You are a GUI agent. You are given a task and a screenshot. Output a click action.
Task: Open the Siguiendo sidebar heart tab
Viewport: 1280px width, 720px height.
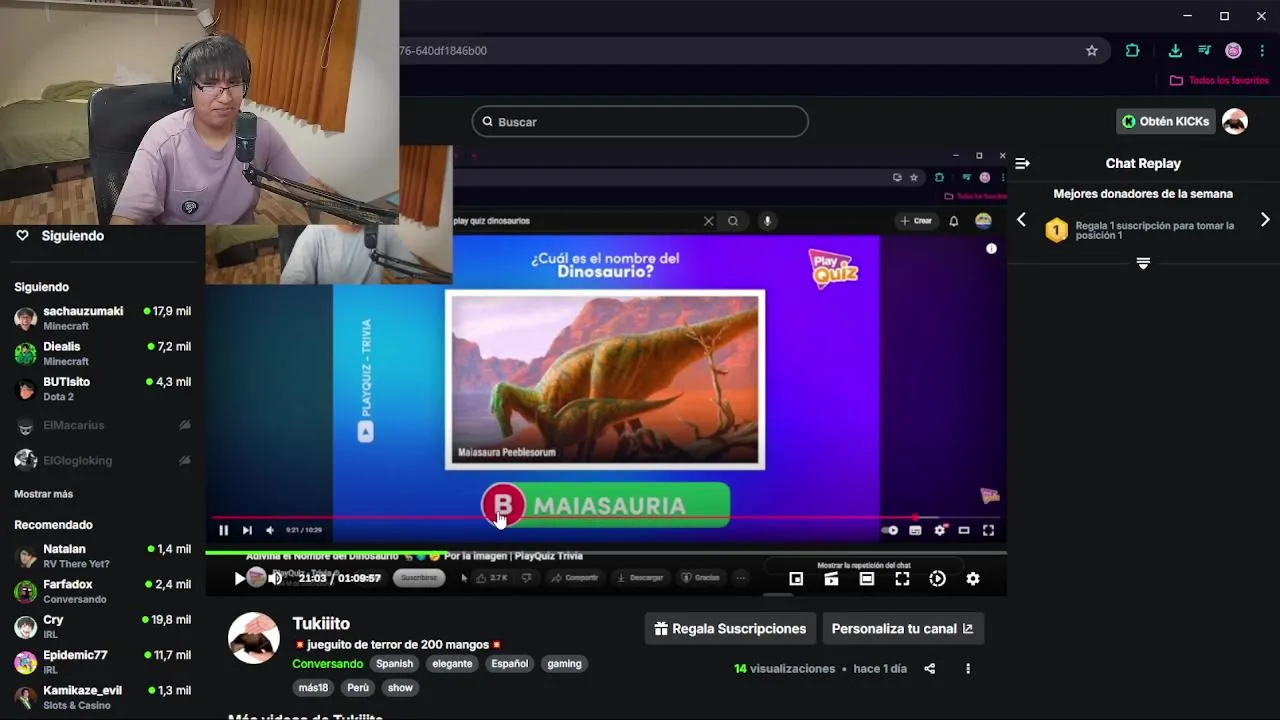(60, 236)
